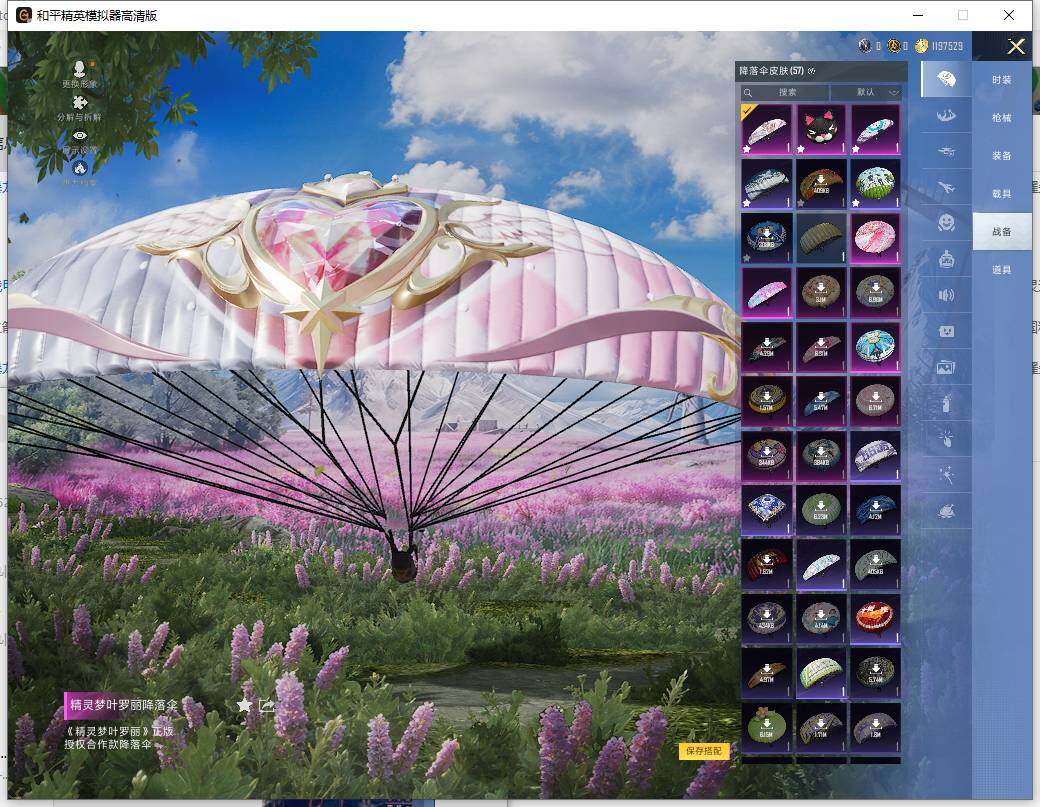1040x807 pixels.
Task: Switch to the 载具 tab
Action: (x=1001, y=193)
